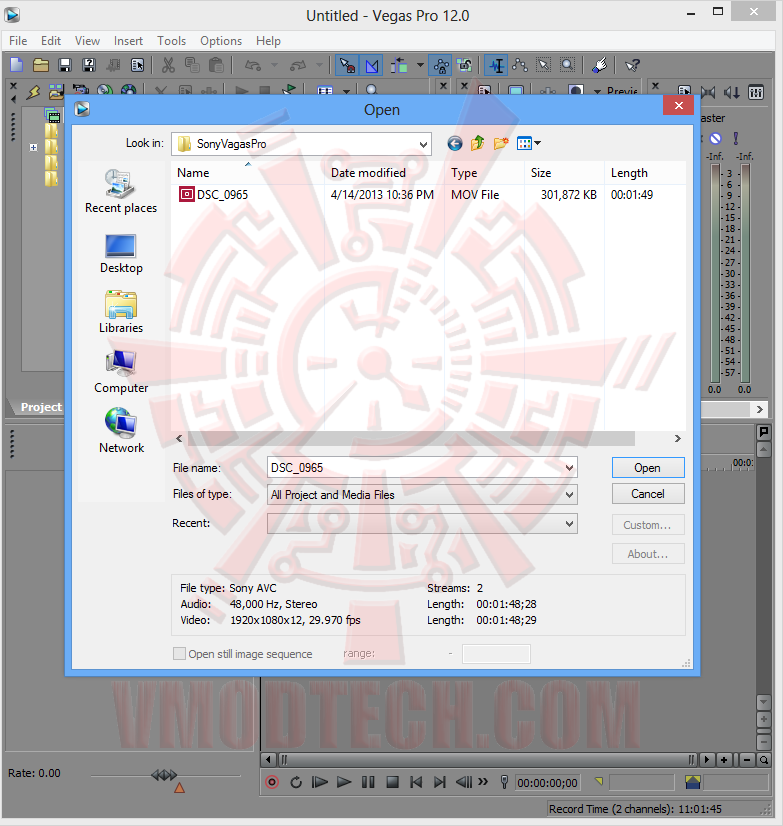783x826 pixels.
Task: Click the Undo arrow icon
Action: click(x=253, y=65)
